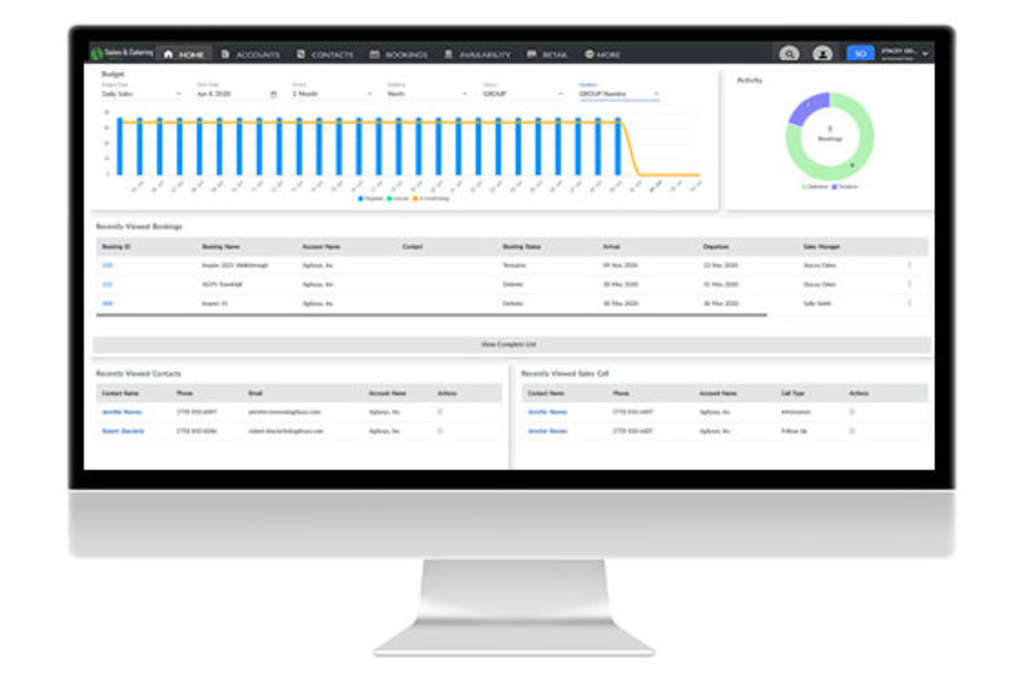
Task: Go to the Bookings menu
Action: 398,54
